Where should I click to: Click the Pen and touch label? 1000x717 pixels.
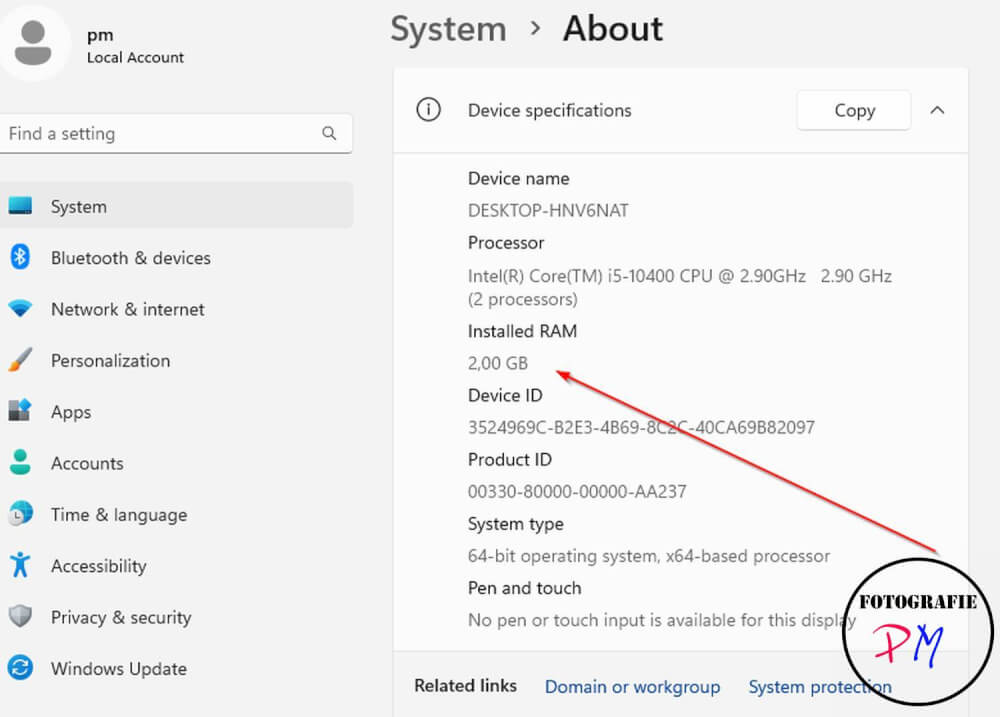click(524, 588)
